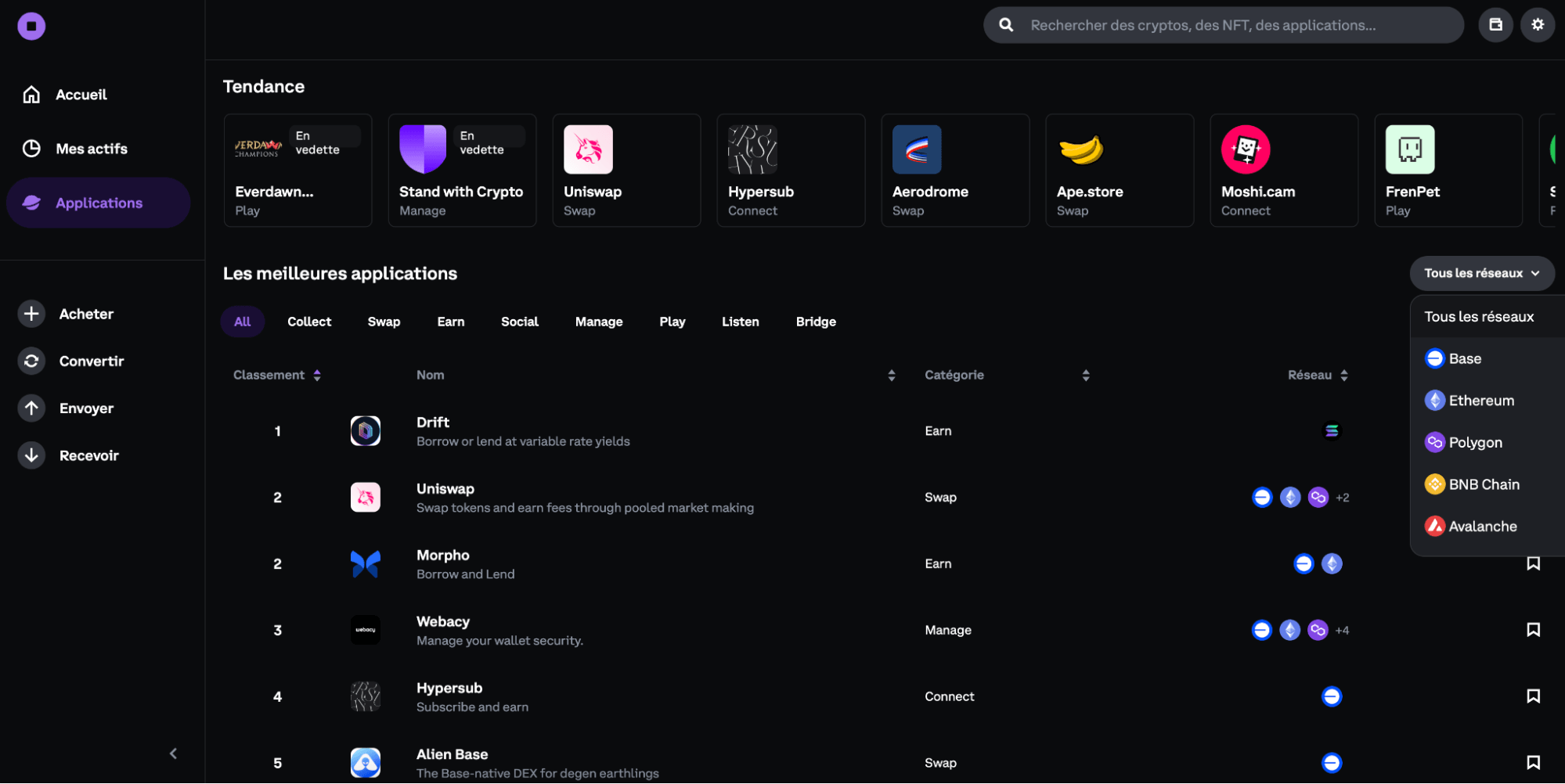This screenshot has width=1565, height=784.
Task: Go to Mes actifs
Action: [x=92, y=148]
